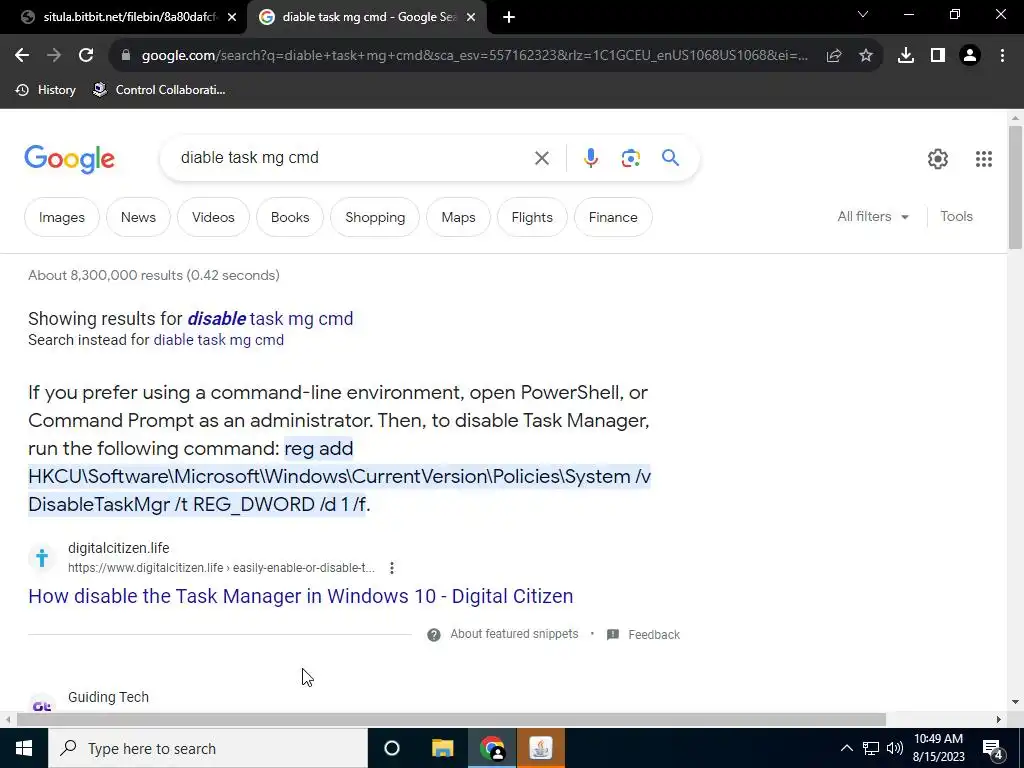Click 'About 8,300,000 results' text
Screen dimensions: 1024x768
[153, 276]
